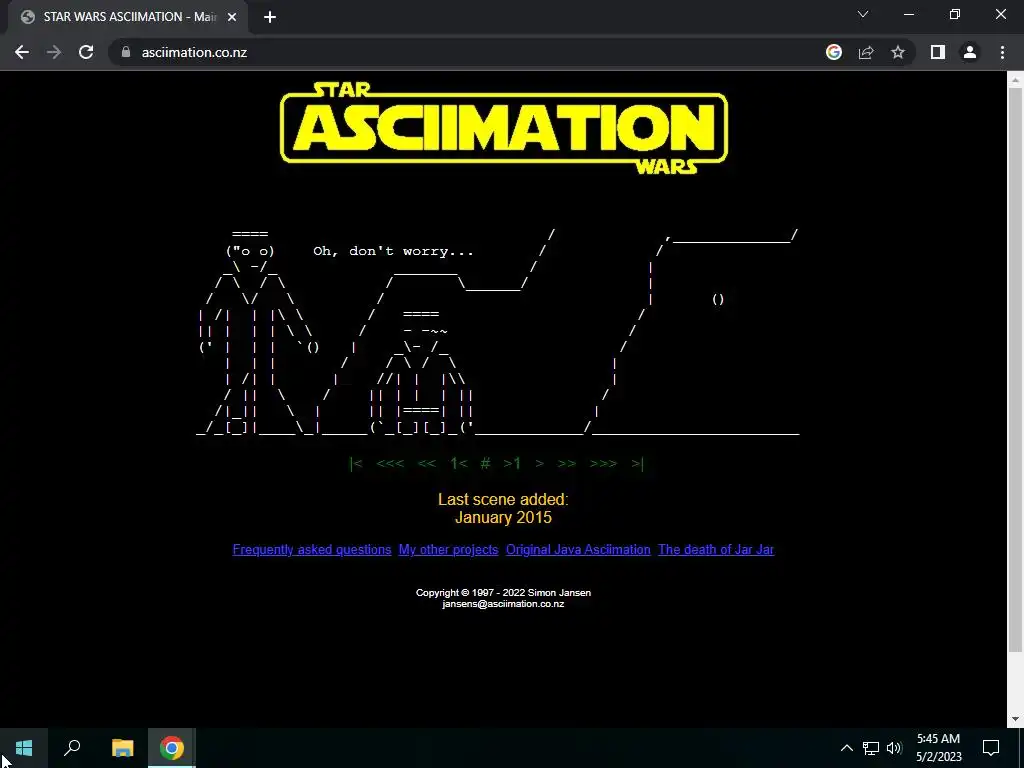The width and height of the screenshot is (1024, 768).
Task: Bookmark this page with the star icon
Action: pyautogui.click(x=898, y=52)
